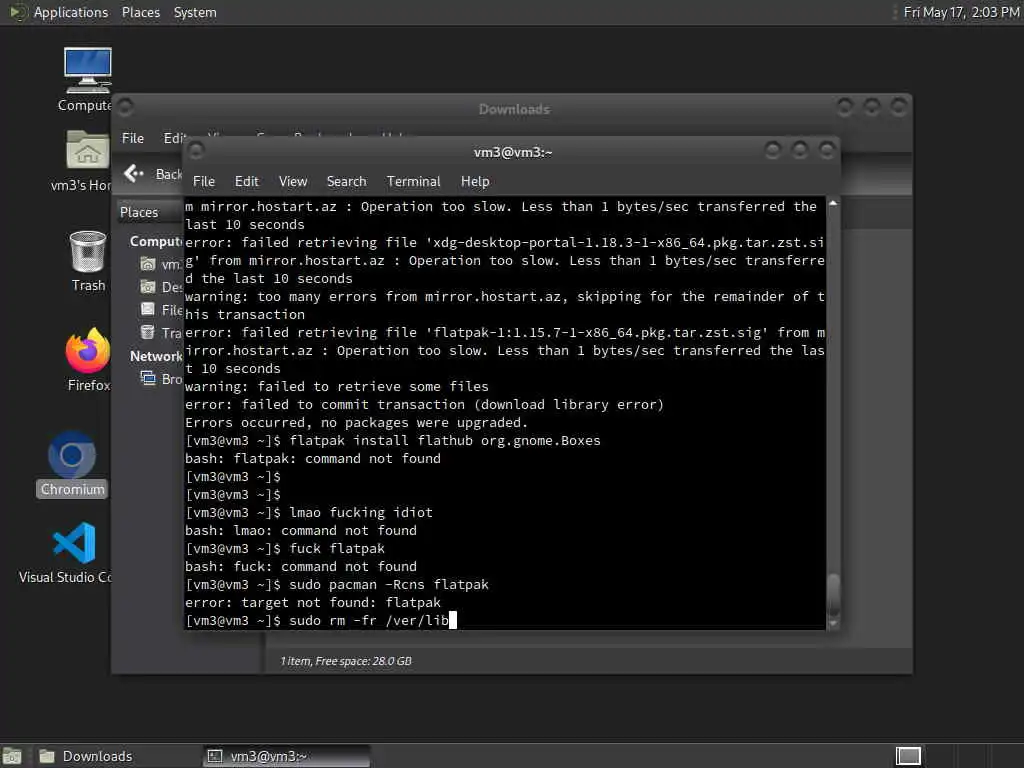Click the terminal scrollbar down arrow
This screenshot has height=768, width=1024.
click(833, 623)
